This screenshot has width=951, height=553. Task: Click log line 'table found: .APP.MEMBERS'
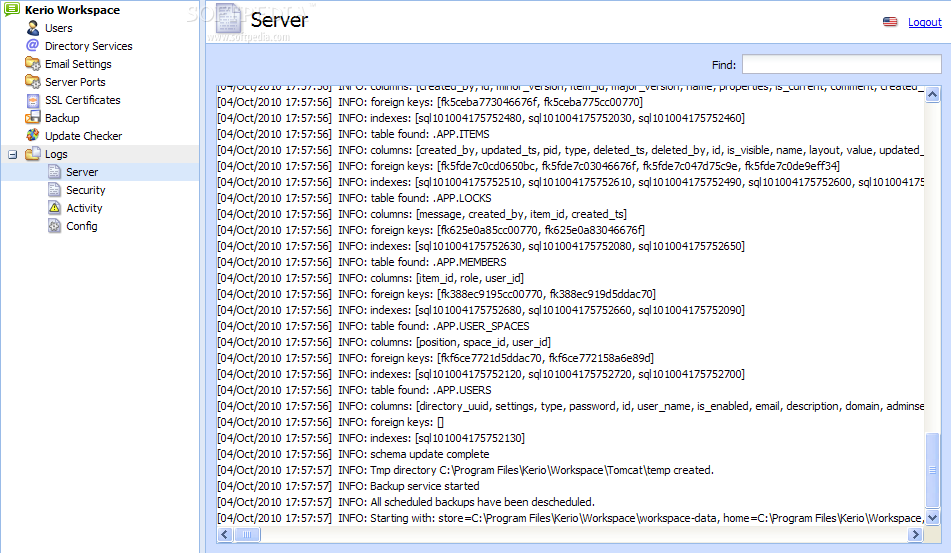(x=361, y=262)
